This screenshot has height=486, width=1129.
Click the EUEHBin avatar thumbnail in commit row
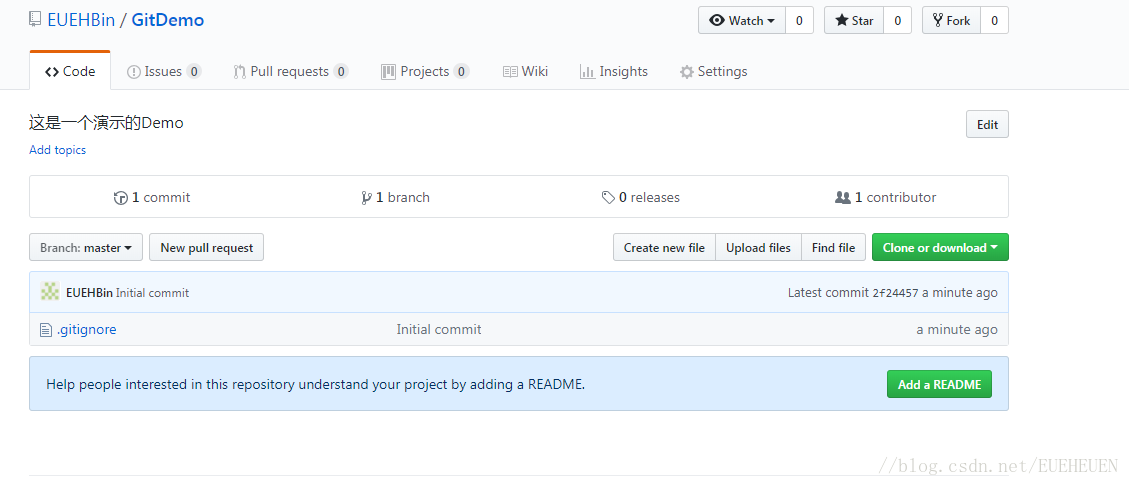tap(50, 292)
